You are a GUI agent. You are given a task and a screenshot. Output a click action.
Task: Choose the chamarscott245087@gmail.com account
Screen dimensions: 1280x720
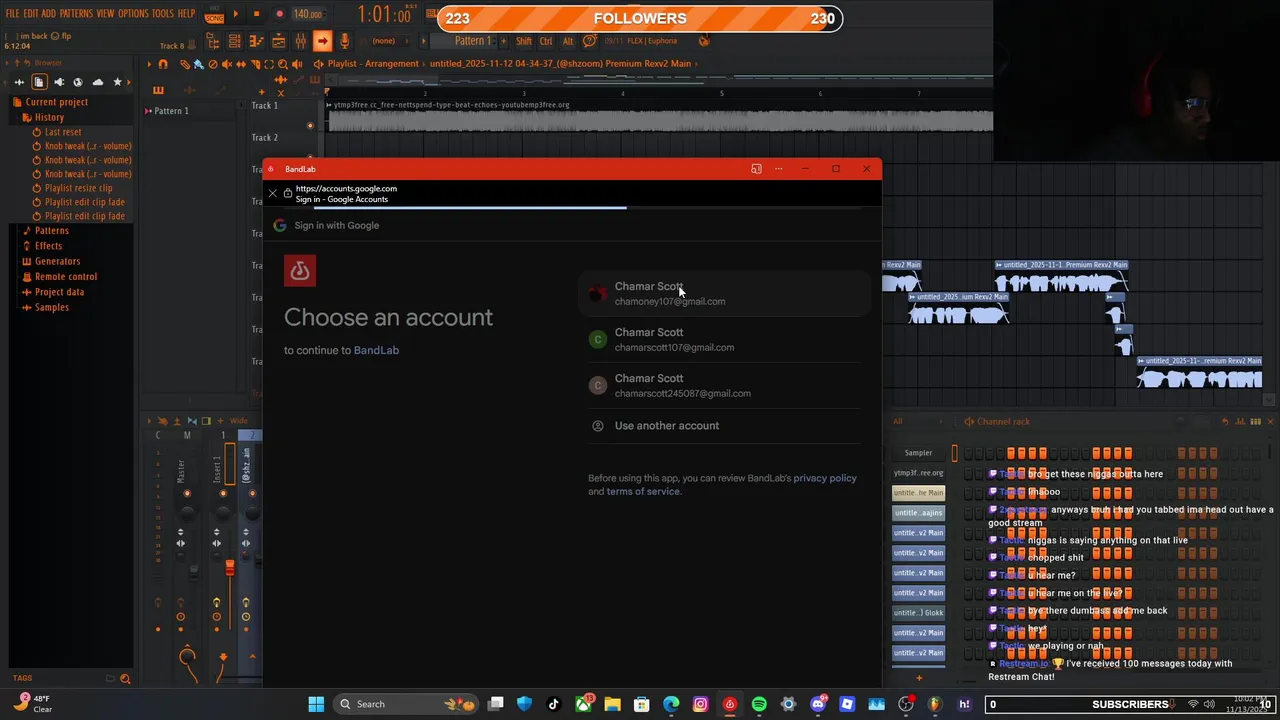pos(724,385)
